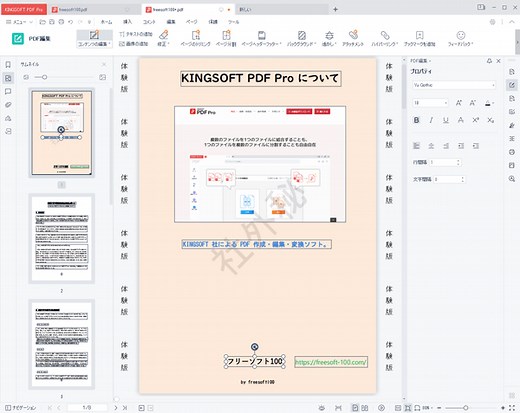This screenshot has height=413, width=520.
Task: Open the font color dropdown arrow
Action: coord(493,103)
